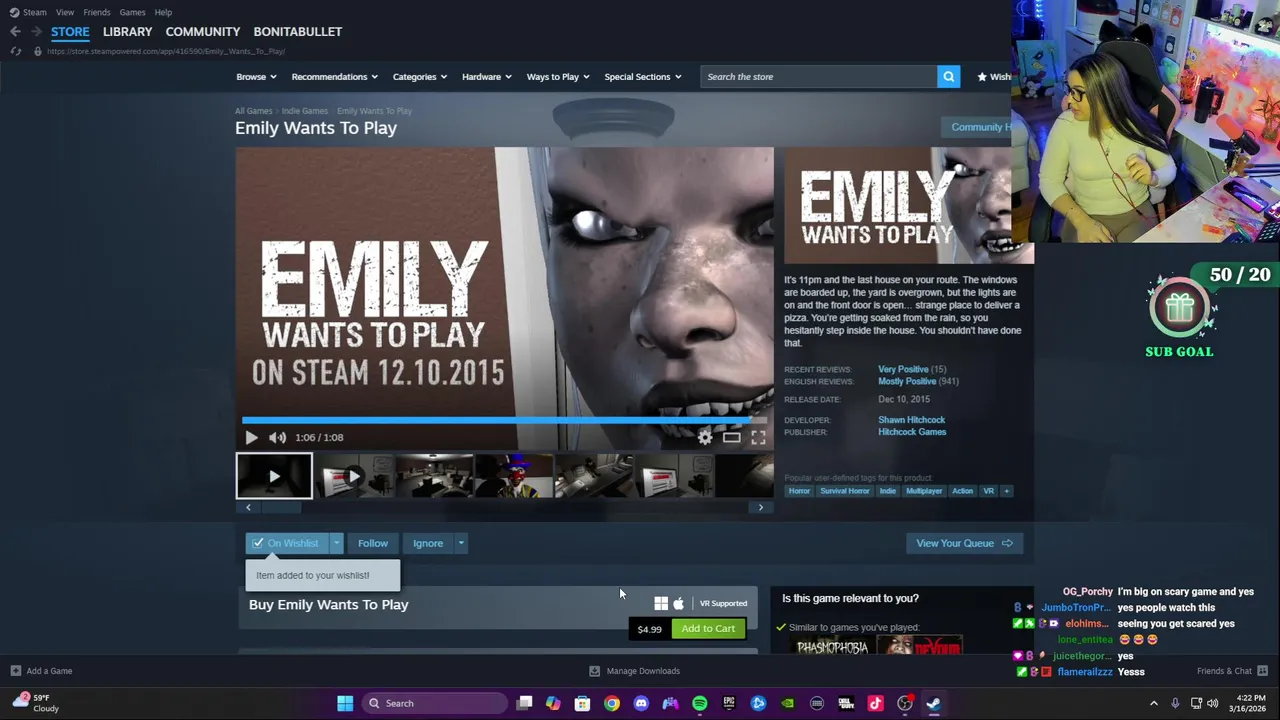
Task: Click Add a Game plus icon
Action: pos(15,671)
